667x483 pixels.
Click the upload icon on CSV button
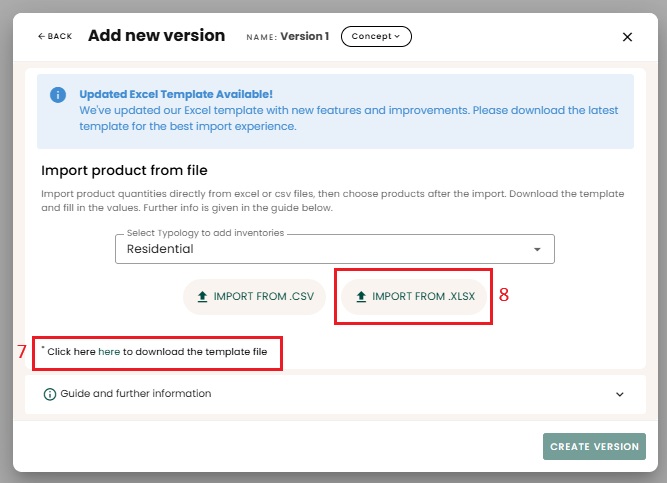click(x=202, y=297)
